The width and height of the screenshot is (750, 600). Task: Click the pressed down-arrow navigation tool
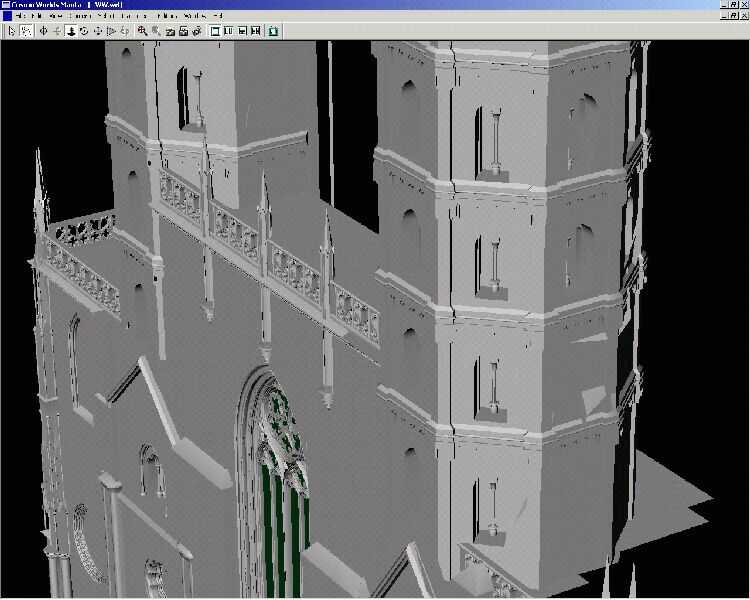[71, 31]
